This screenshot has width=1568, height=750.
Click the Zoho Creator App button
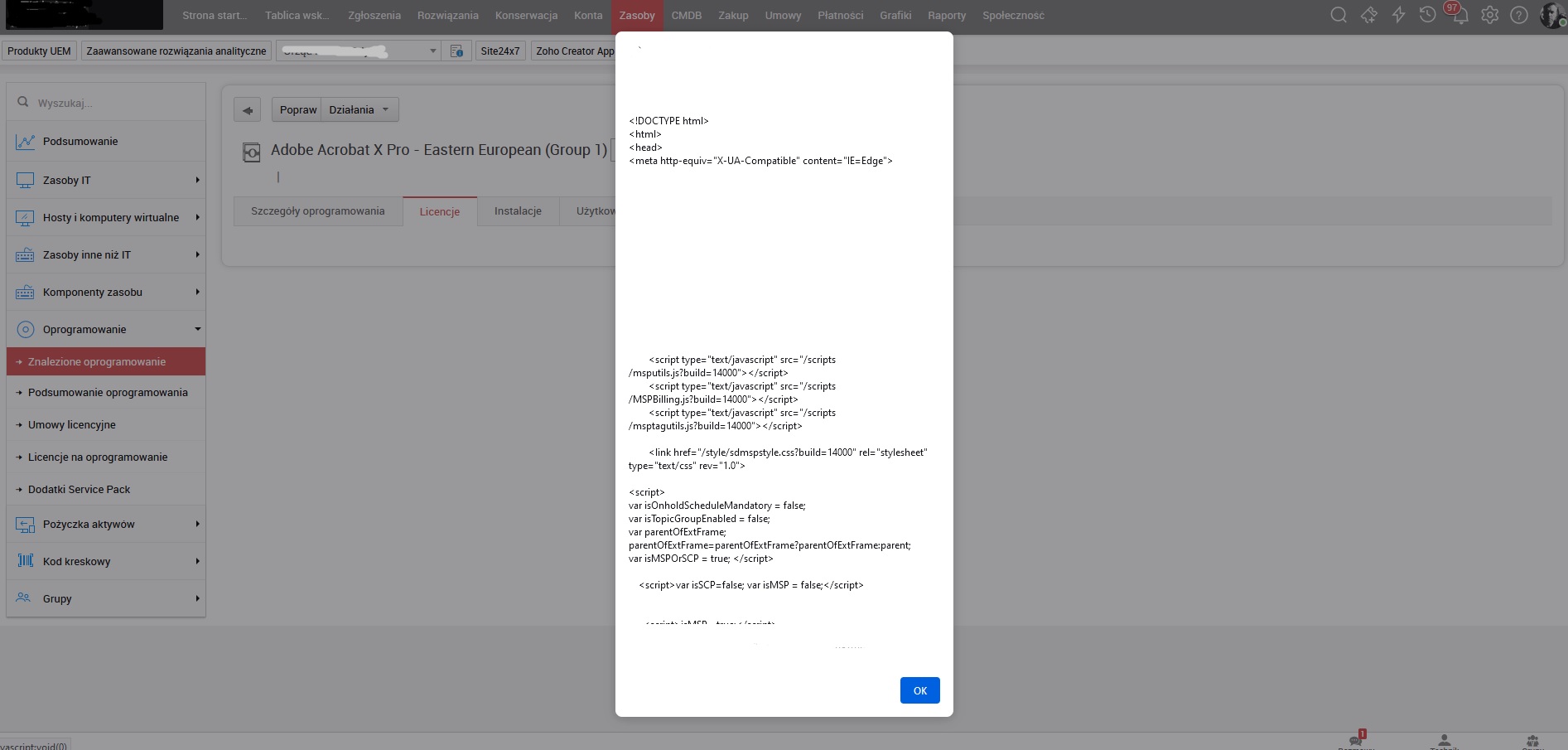pos(574,51)
